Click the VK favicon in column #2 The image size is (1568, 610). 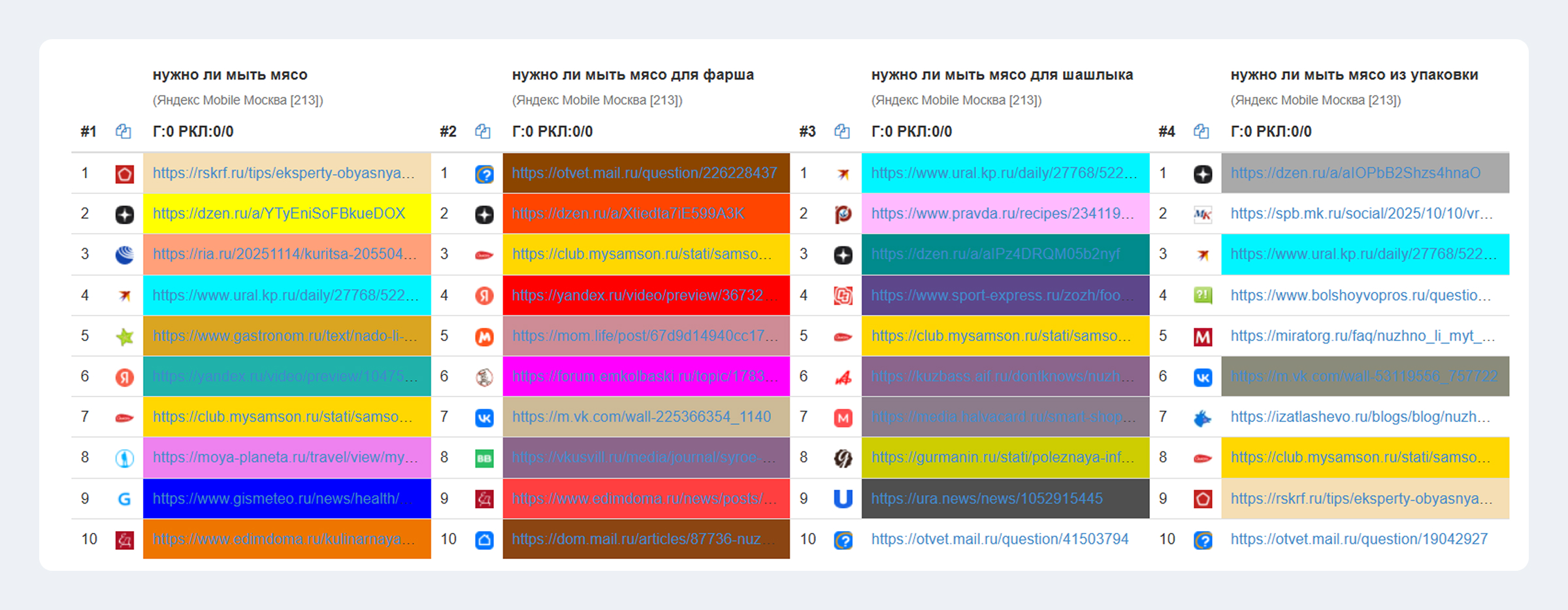484,418
